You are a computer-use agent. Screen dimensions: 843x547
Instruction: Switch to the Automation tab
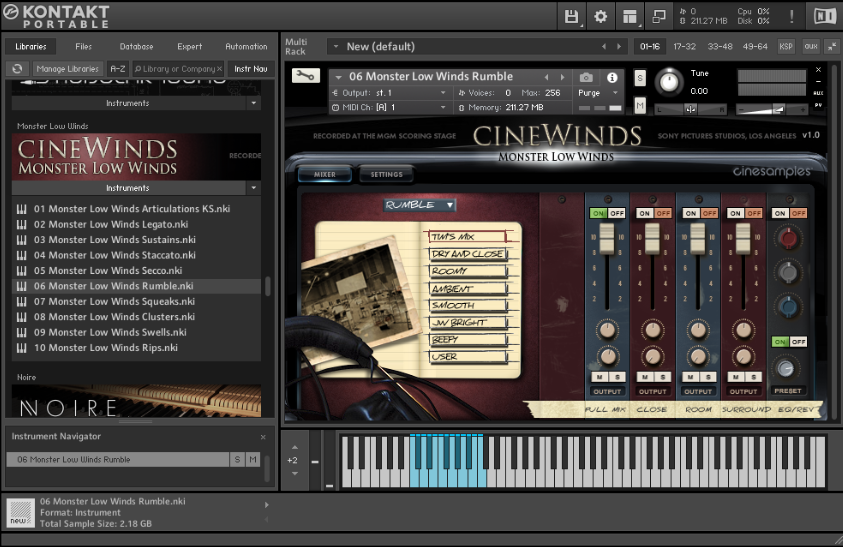246,47
